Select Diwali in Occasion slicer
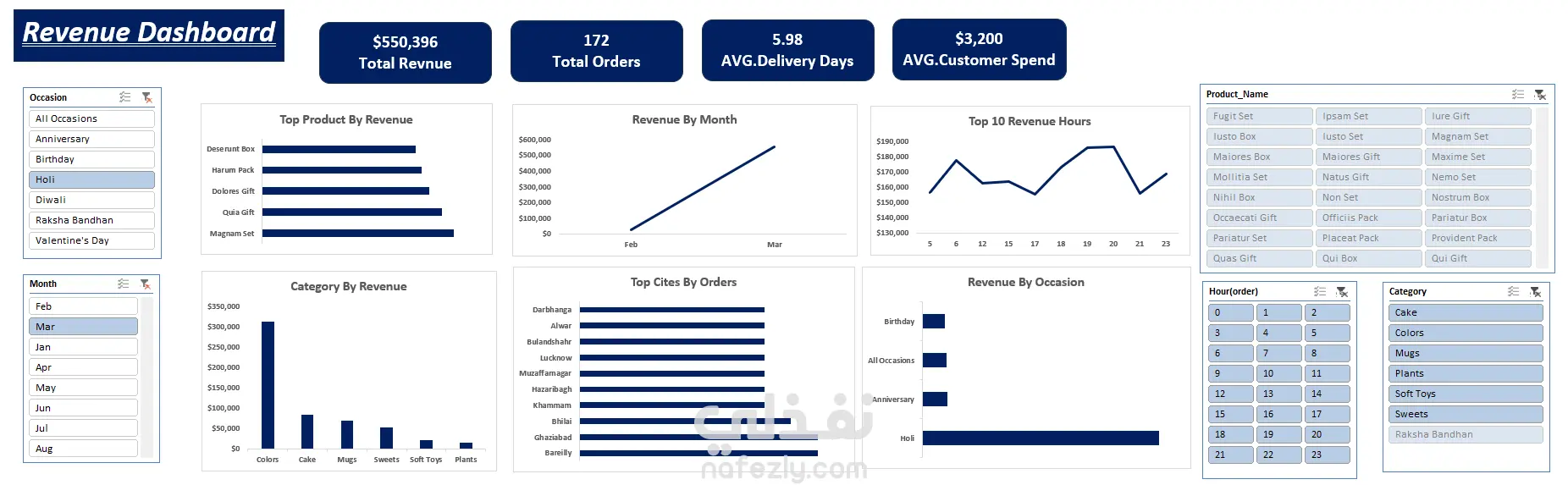The image size is (1568, 485). (x=91, y=200)
